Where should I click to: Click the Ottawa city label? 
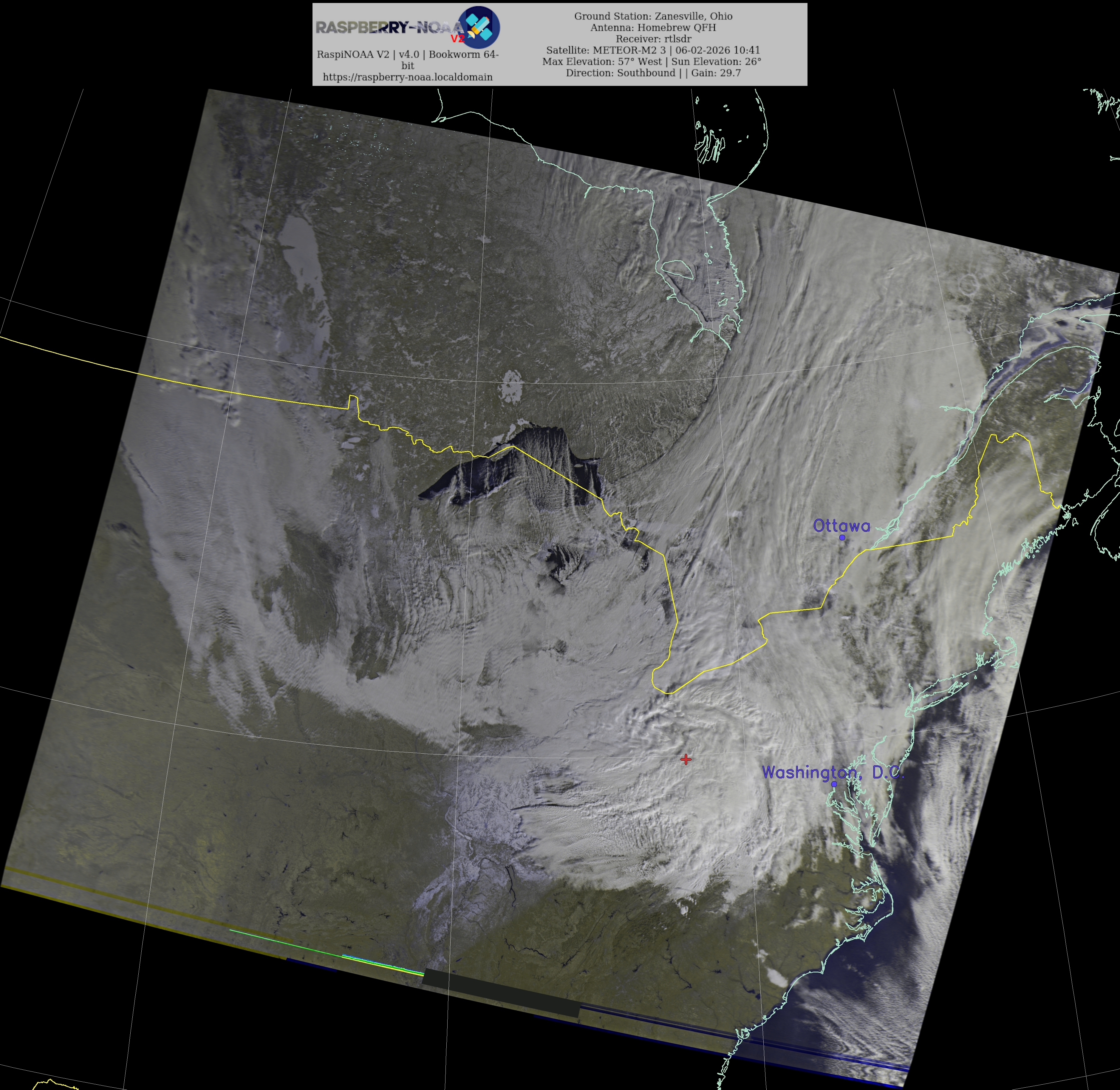841,525
